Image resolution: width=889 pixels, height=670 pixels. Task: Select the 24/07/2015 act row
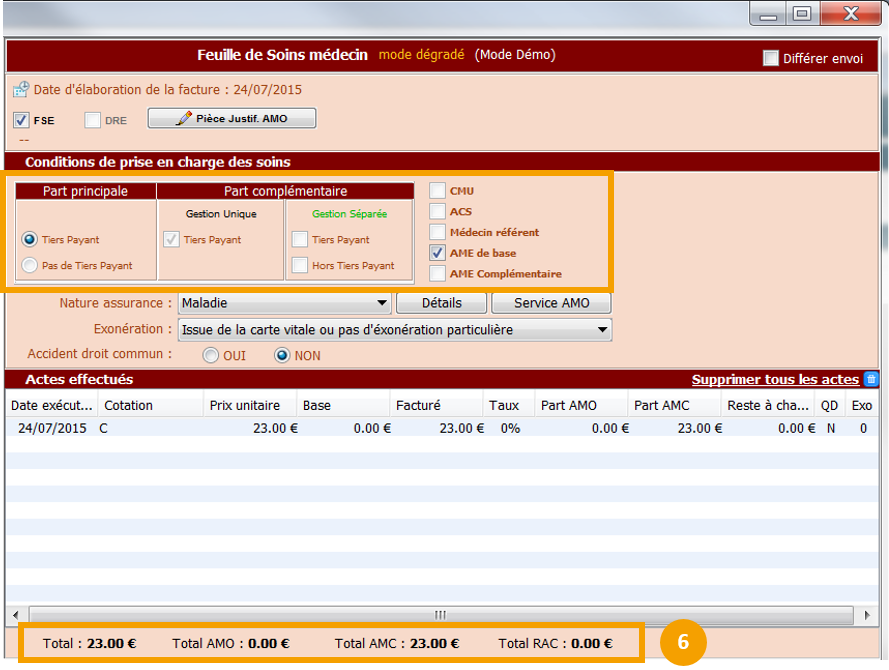click(300, 428)
